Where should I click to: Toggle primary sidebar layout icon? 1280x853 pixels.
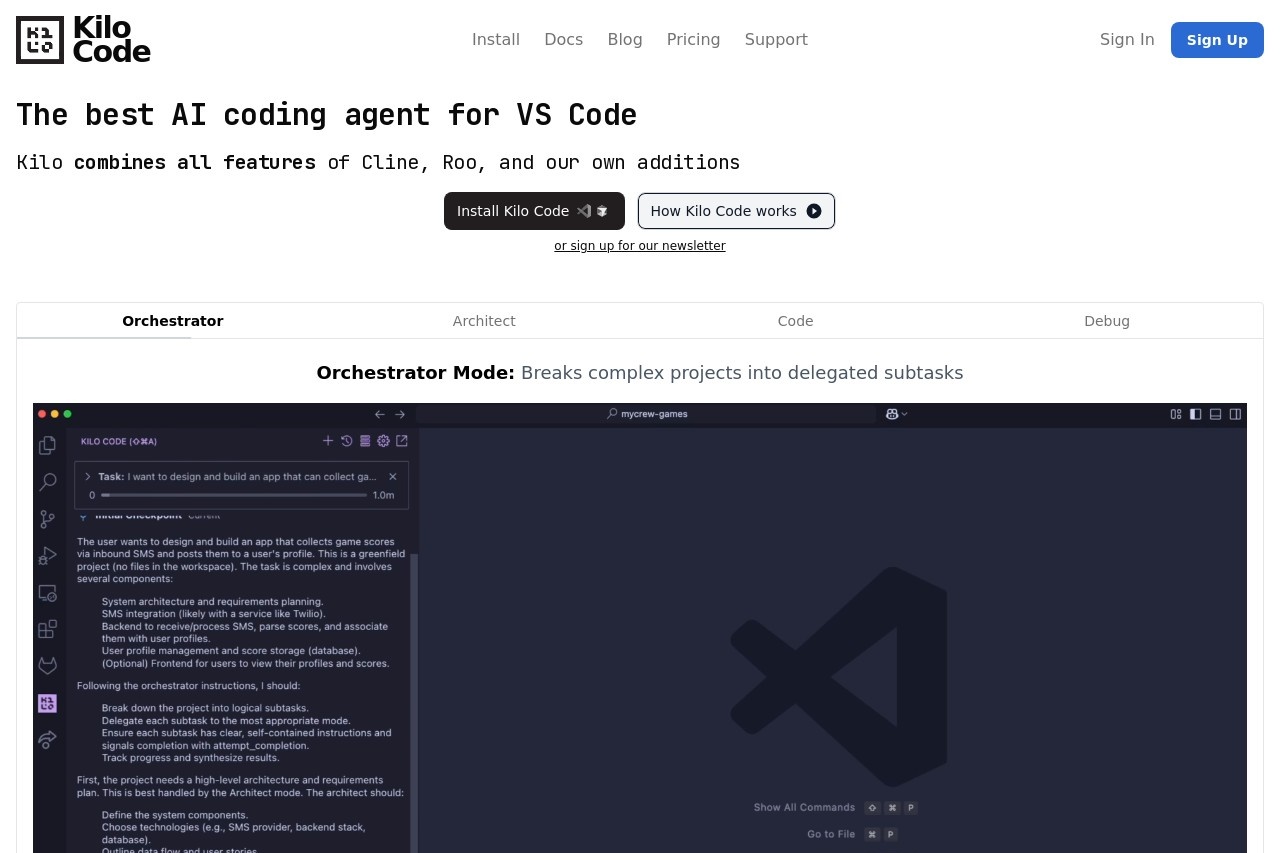[1196, 414]
